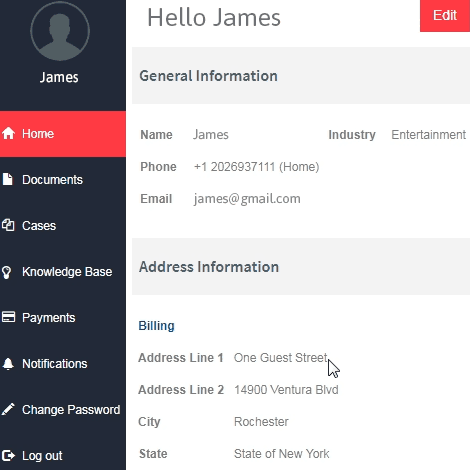
Task: Click the Industry field label
Action: coord(352,135)
